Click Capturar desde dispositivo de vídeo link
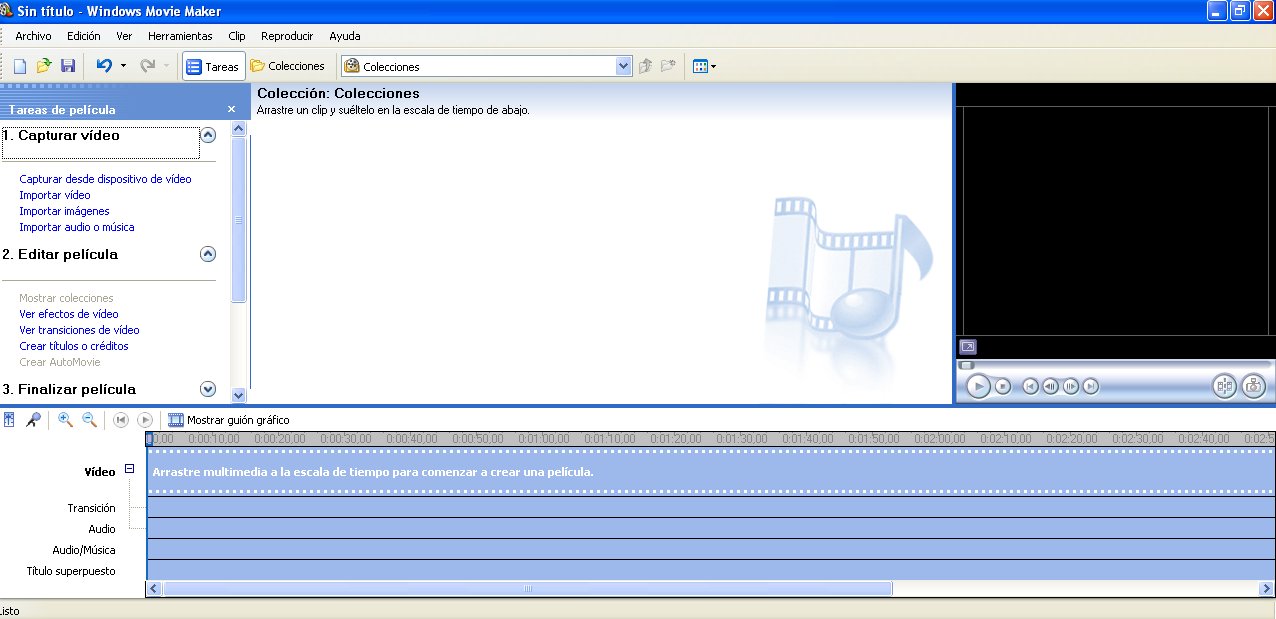 105,179
